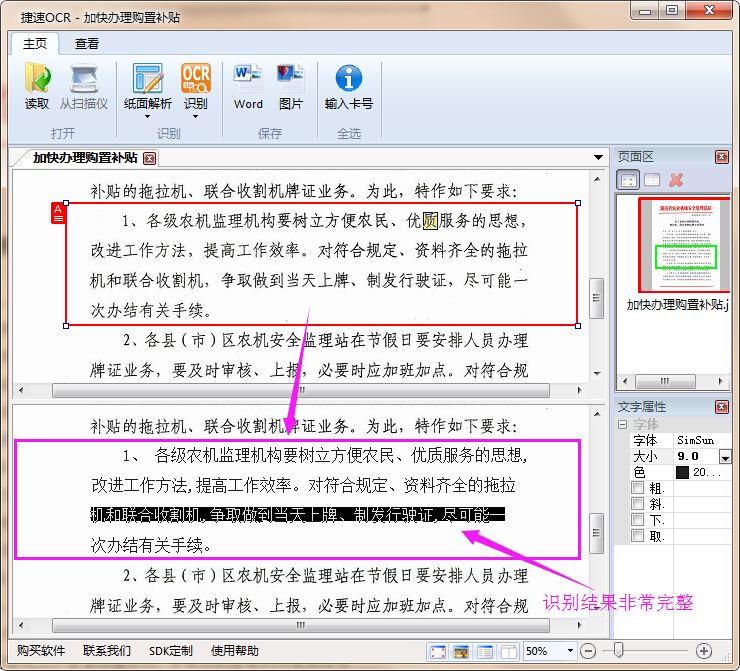
Task: Click the OCR 识别 icon
Action: point(195,78)
